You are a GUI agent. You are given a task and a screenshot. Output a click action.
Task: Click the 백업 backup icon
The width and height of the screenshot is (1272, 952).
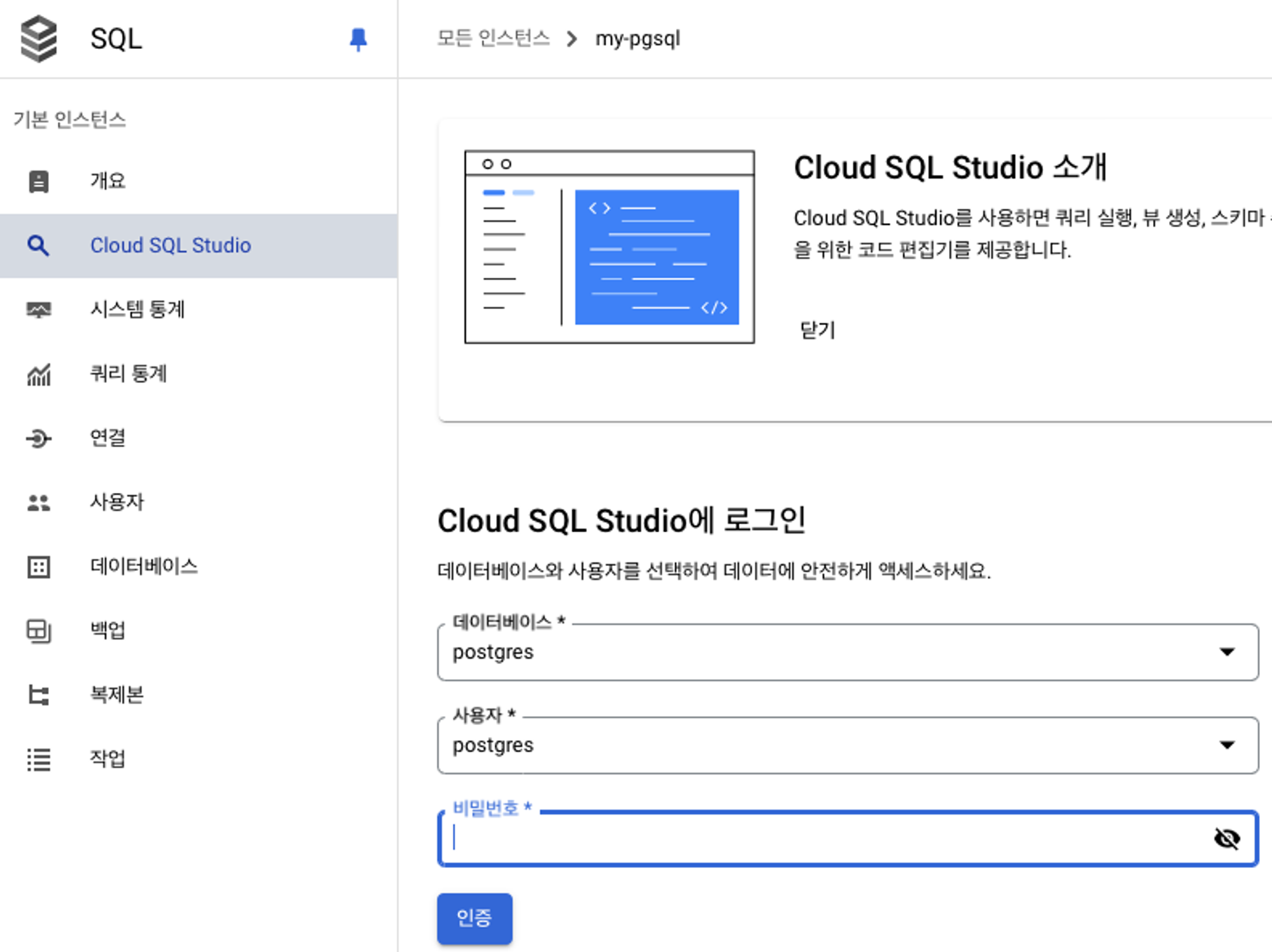coord(39,631)
